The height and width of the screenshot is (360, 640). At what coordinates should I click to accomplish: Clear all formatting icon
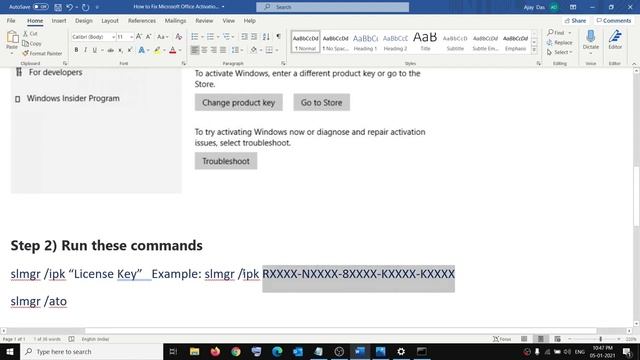click(x=178, y=37)
